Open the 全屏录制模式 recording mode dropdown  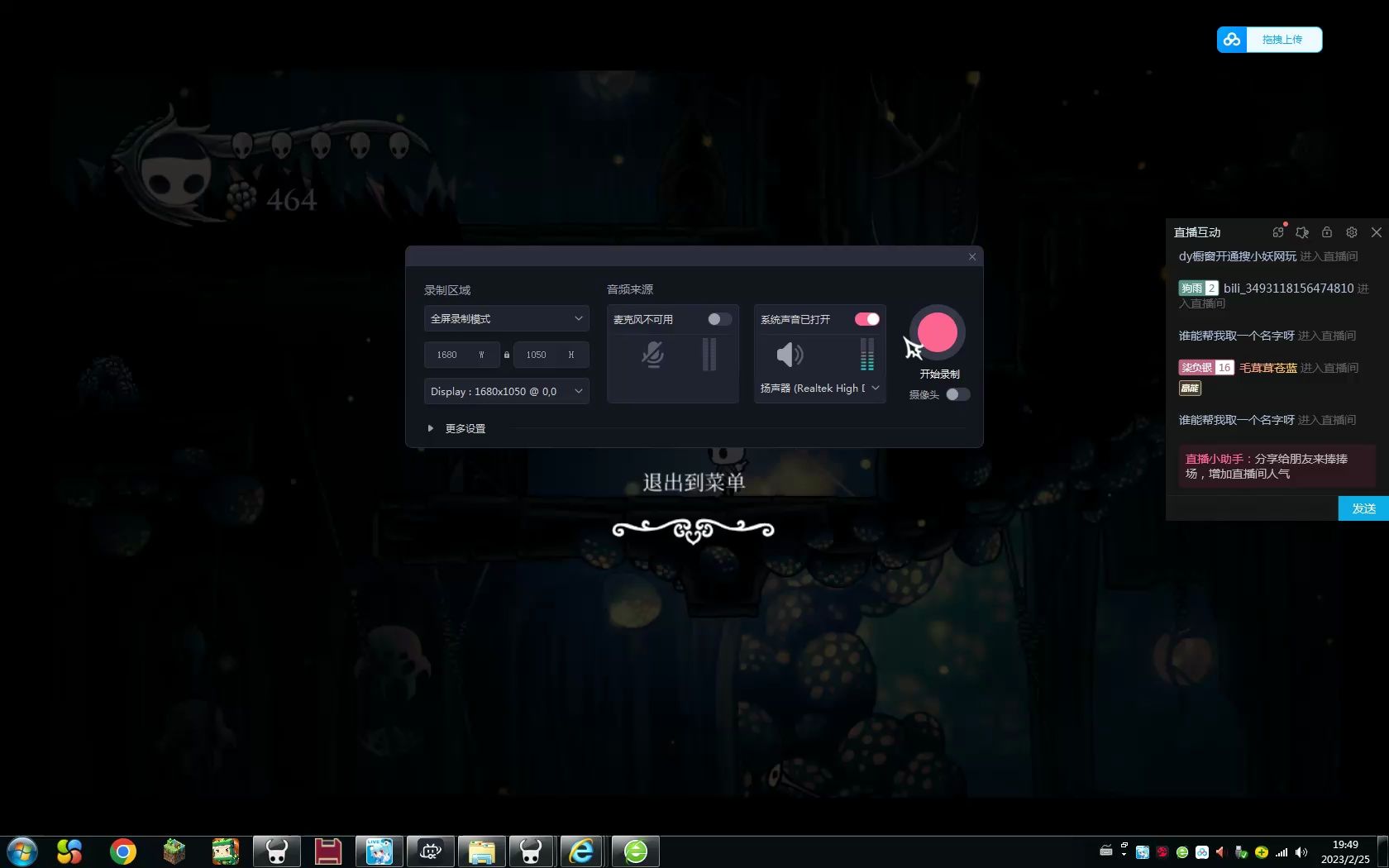pos(506,318)
